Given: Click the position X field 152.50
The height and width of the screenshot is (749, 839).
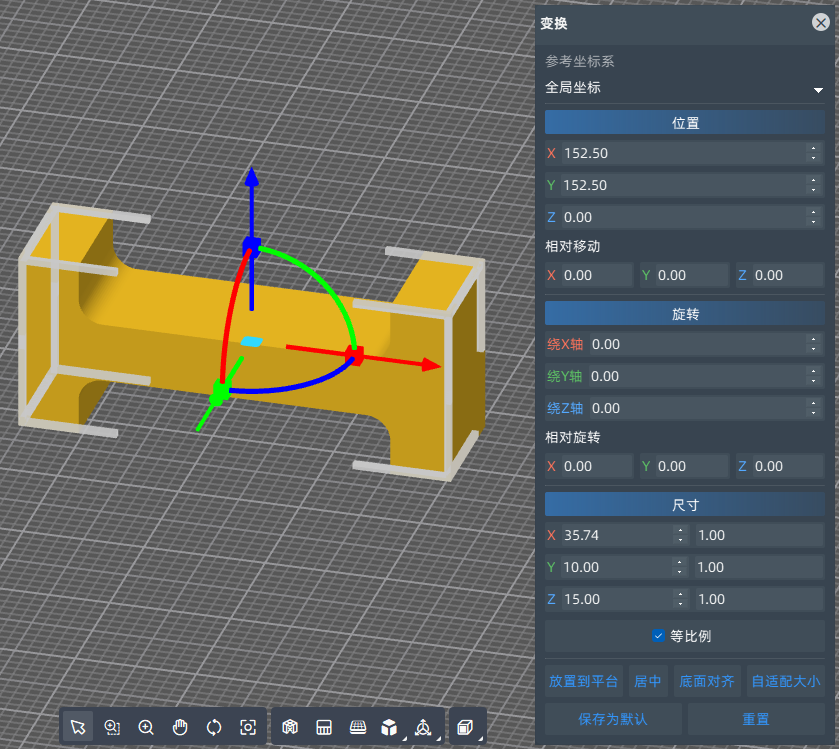Looking at the screenshot, I should pyautogui.click(x=682, y=154).
